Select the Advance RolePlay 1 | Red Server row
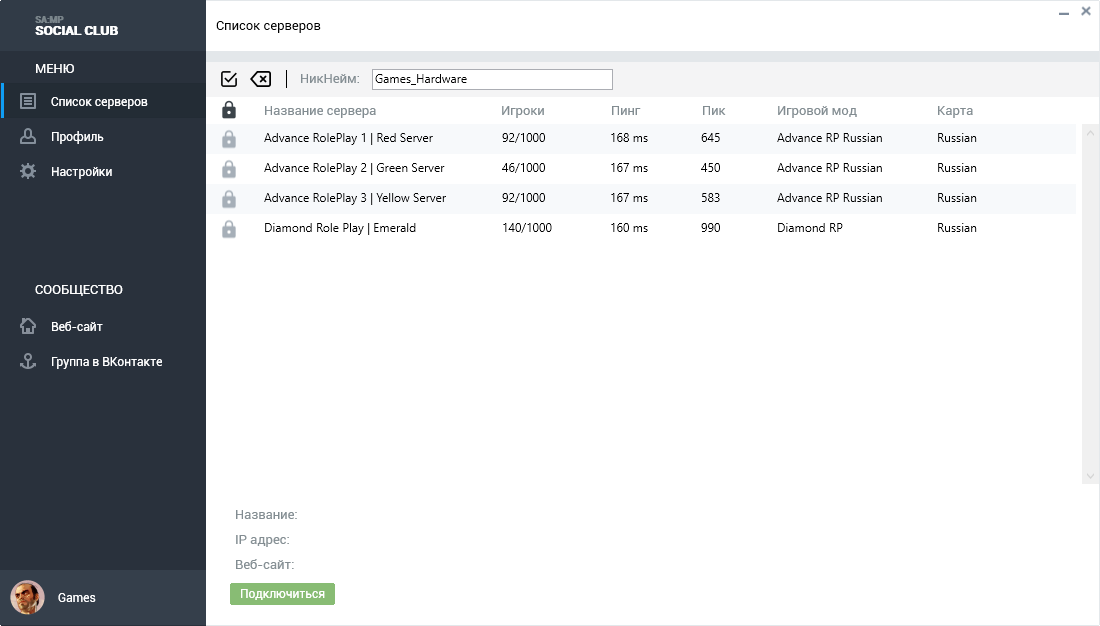1100x626 pixels. pos(641,139)
